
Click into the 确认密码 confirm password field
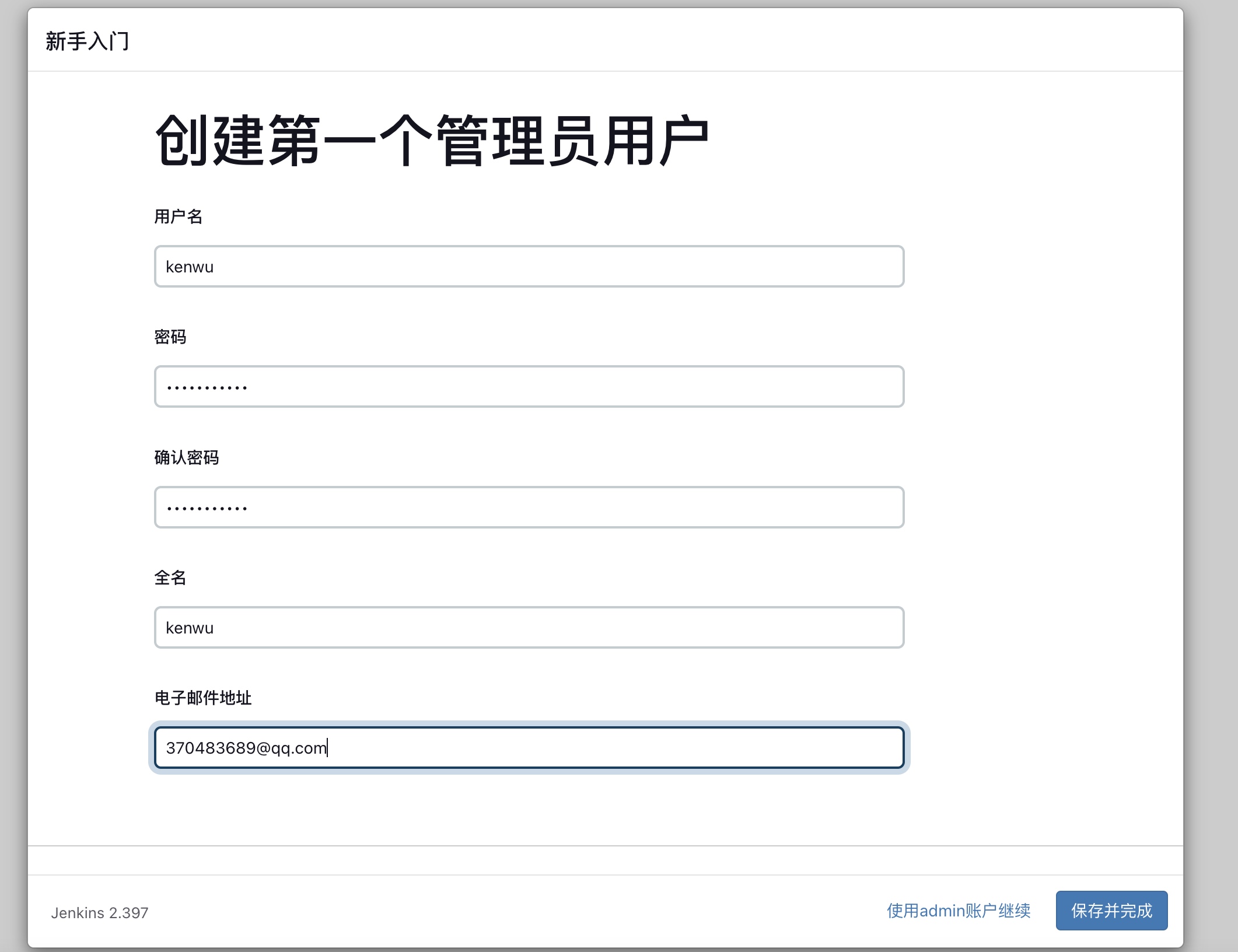pos(529,508)
